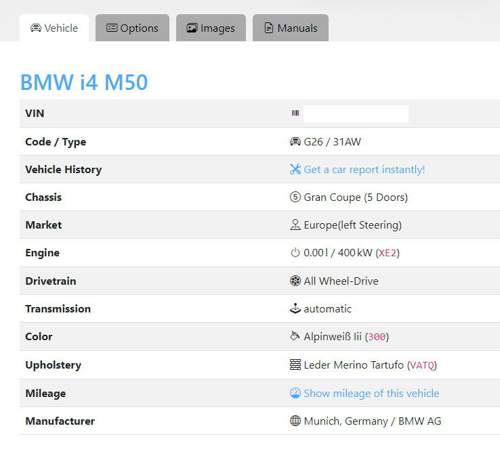
Task: Select the automatic transmission value
Action: click(x=327, y=309)
